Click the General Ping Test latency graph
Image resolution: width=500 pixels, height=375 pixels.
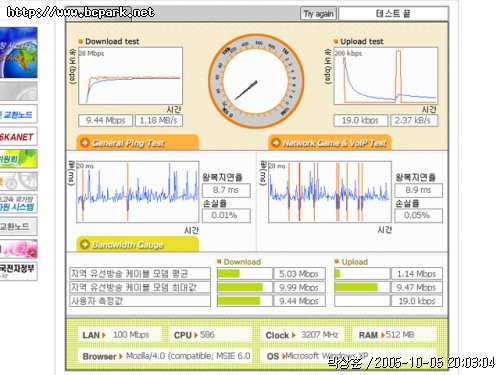point(138,192)
